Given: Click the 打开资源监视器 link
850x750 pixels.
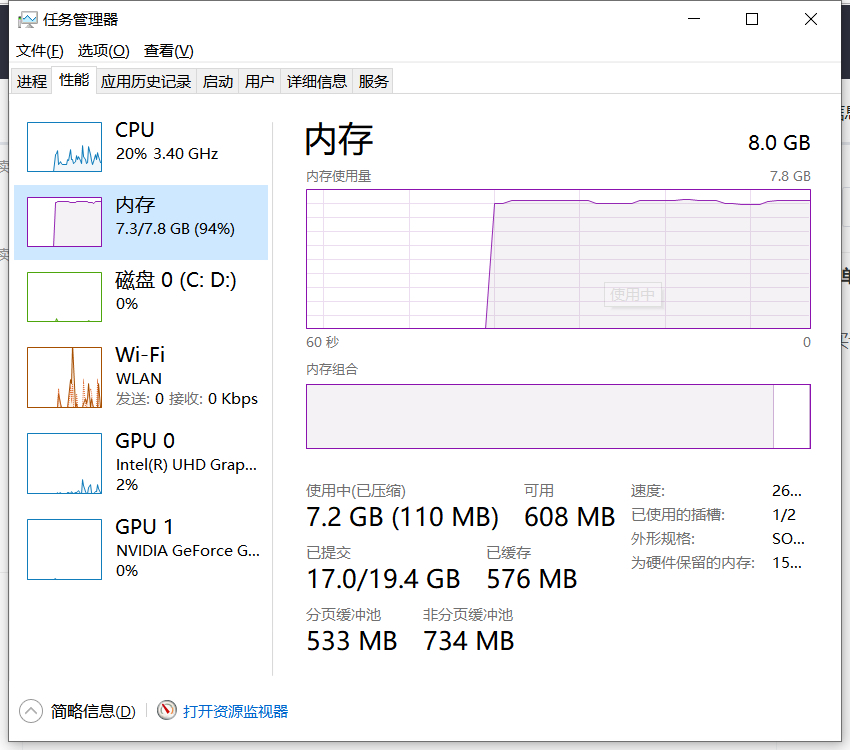Looking at the screenshot, I should 235,711.
